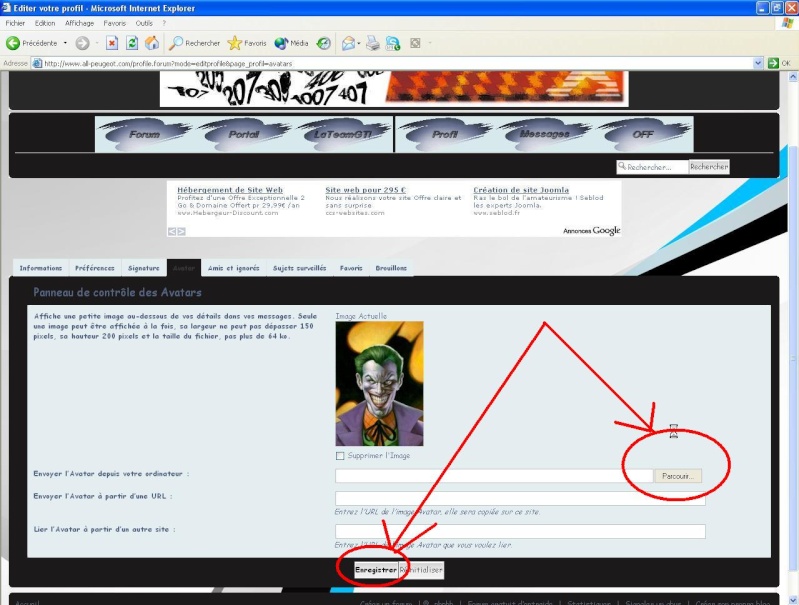Click the page scrollbar down arrow
799x605 pixels.
point(793,599)
